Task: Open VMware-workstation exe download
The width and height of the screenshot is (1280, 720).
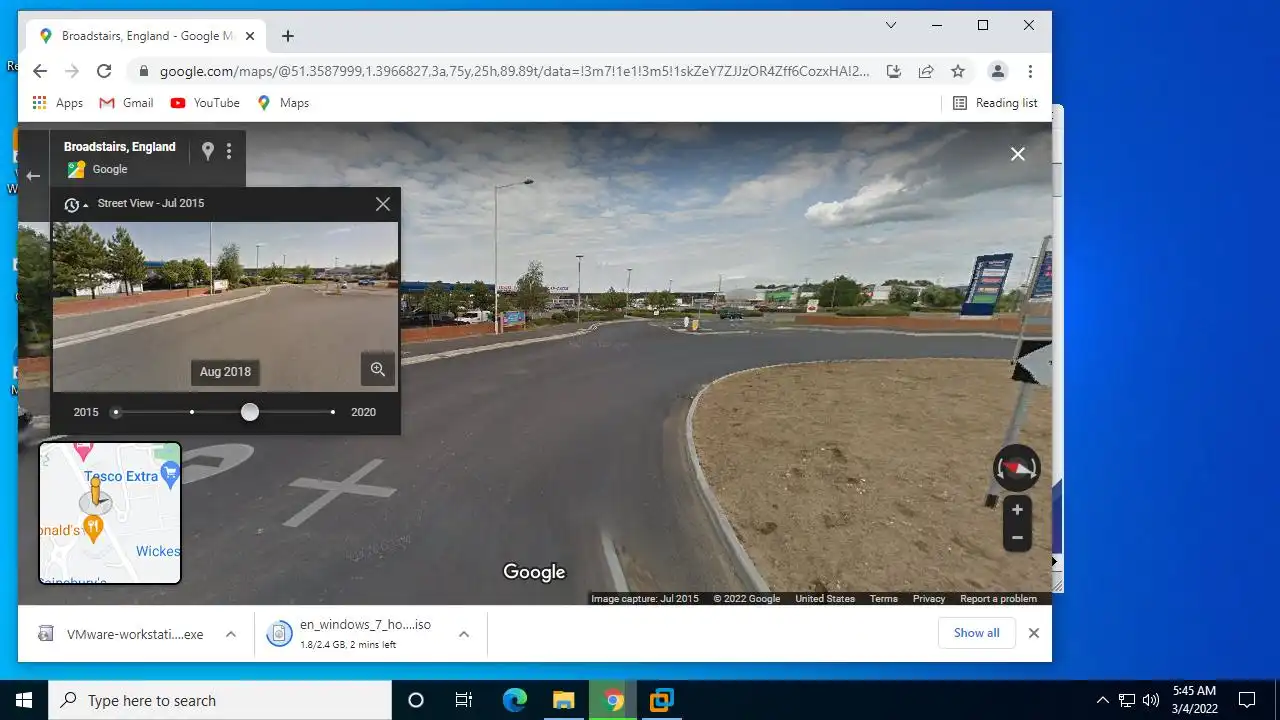Action: pos(122,634)
